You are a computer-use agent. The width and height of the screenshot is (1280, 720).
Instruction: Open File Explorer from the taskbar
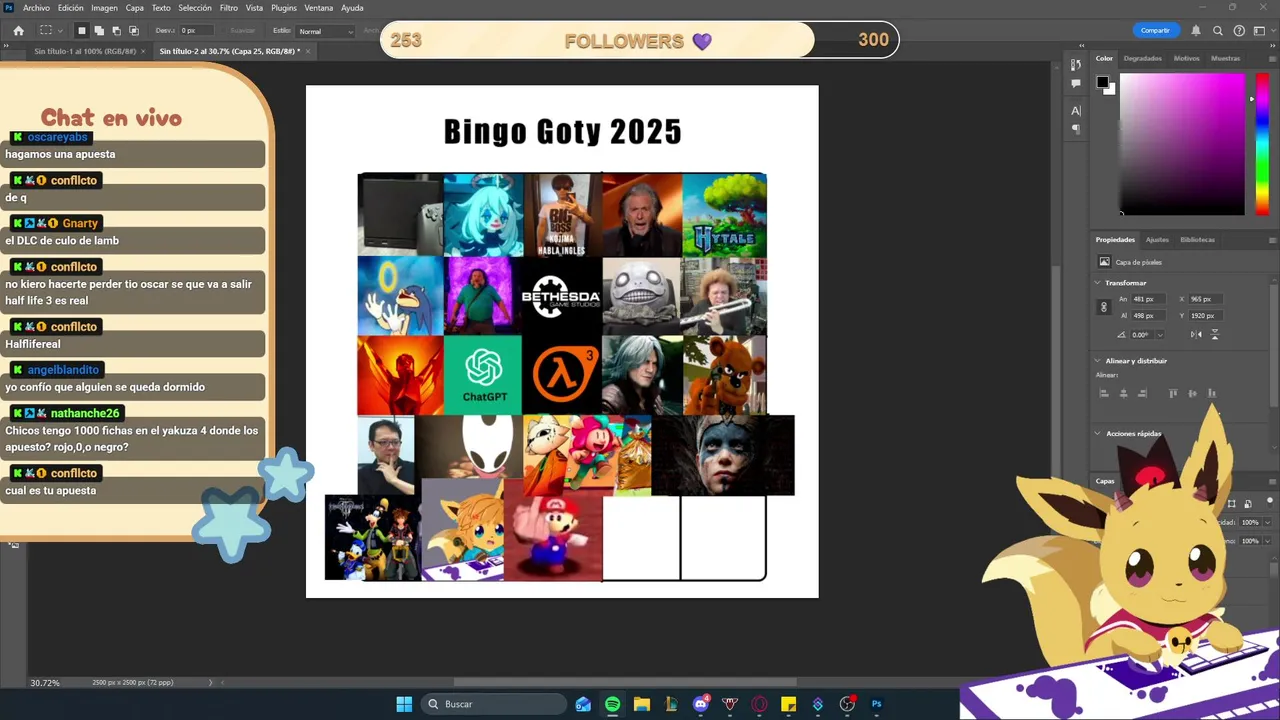[641, 704]
